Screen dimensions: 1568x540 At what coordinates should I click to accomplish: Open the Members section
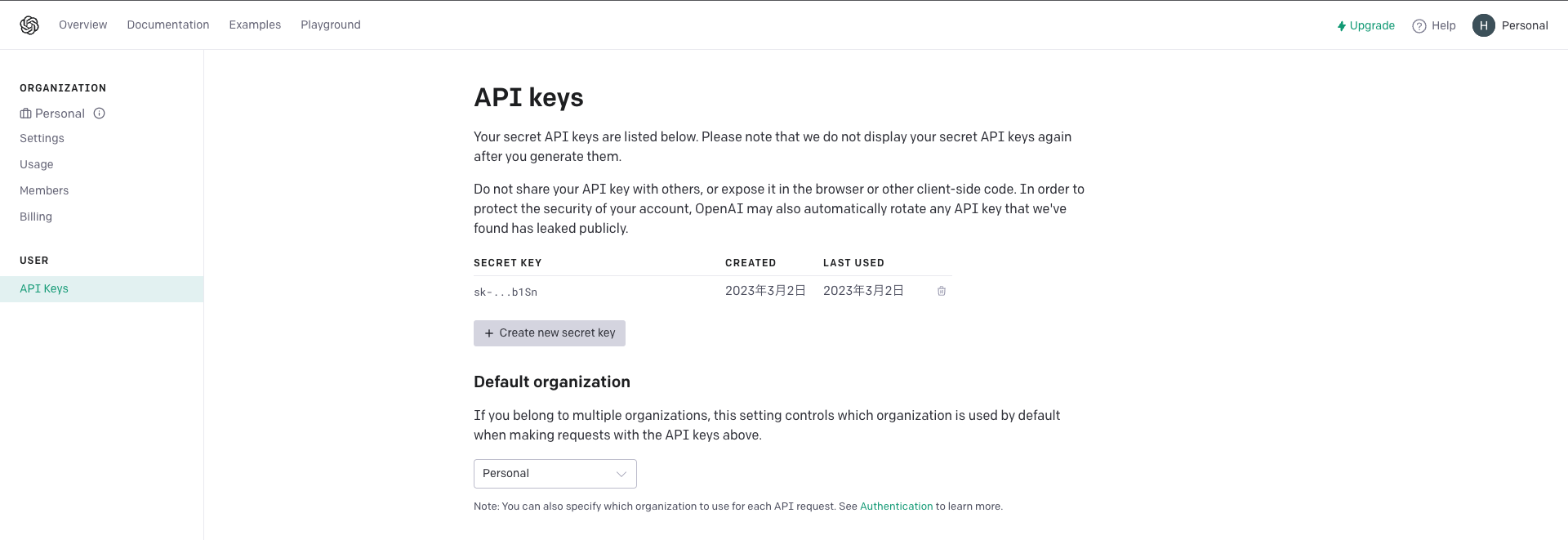coord(44,191)
